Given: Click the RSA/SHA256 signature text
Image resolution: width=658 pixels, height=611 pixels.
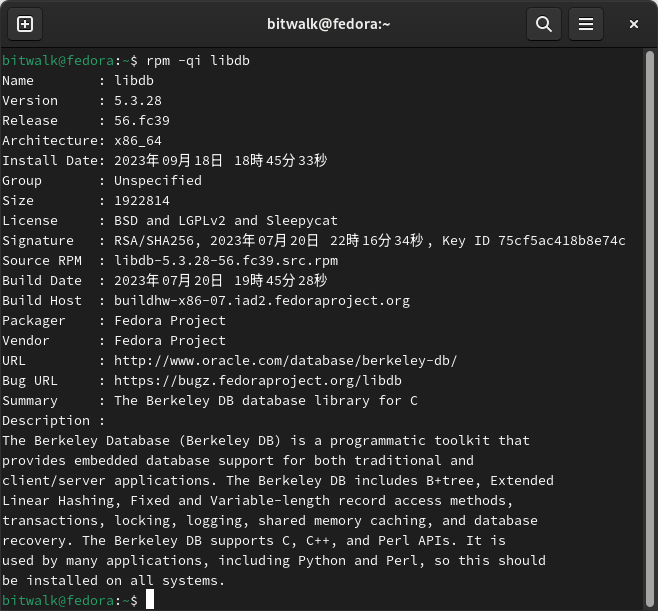Looking at the screenshot, I should click(x=154, y=241).
